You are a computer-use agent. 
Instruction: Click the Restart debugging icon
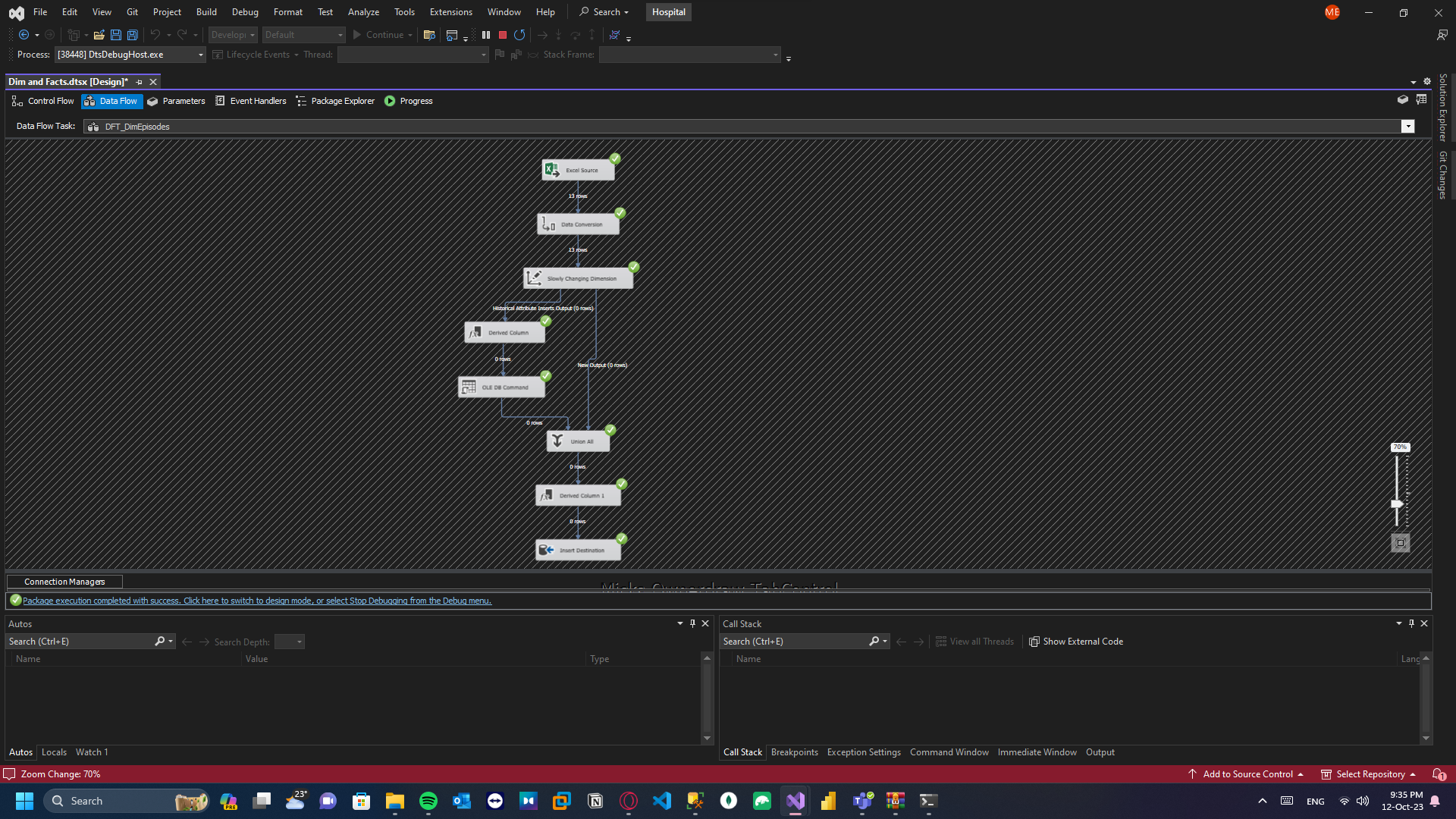point(519,35)
